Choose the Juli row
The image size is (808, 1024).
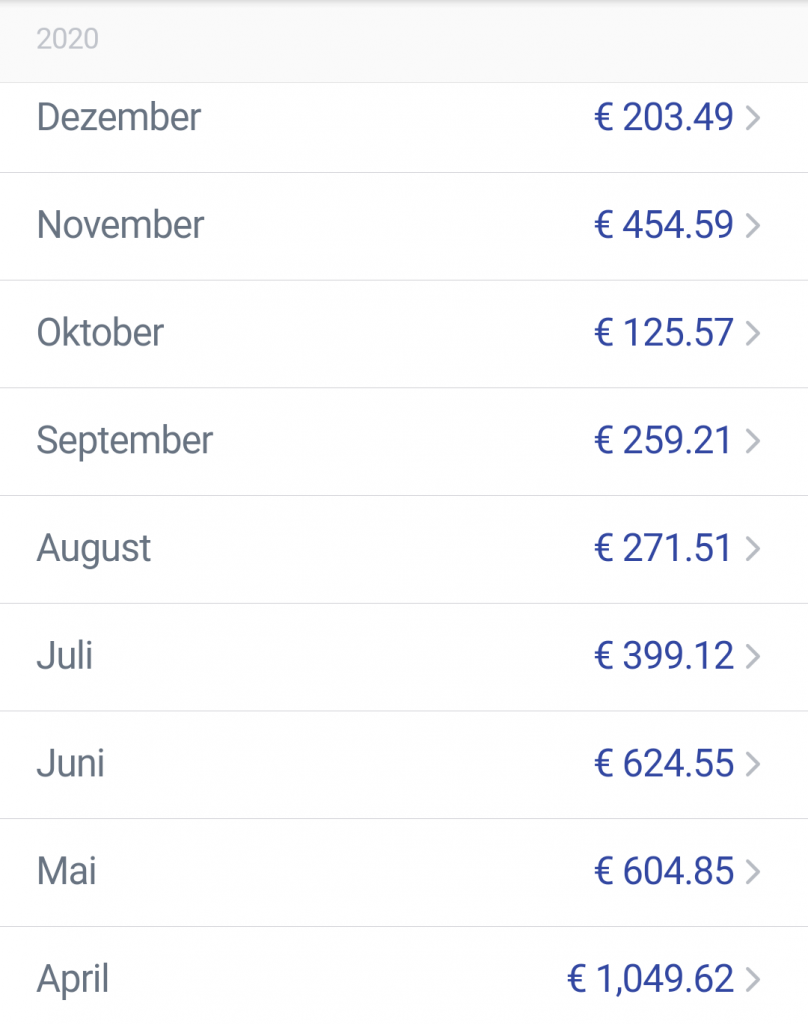404,657
